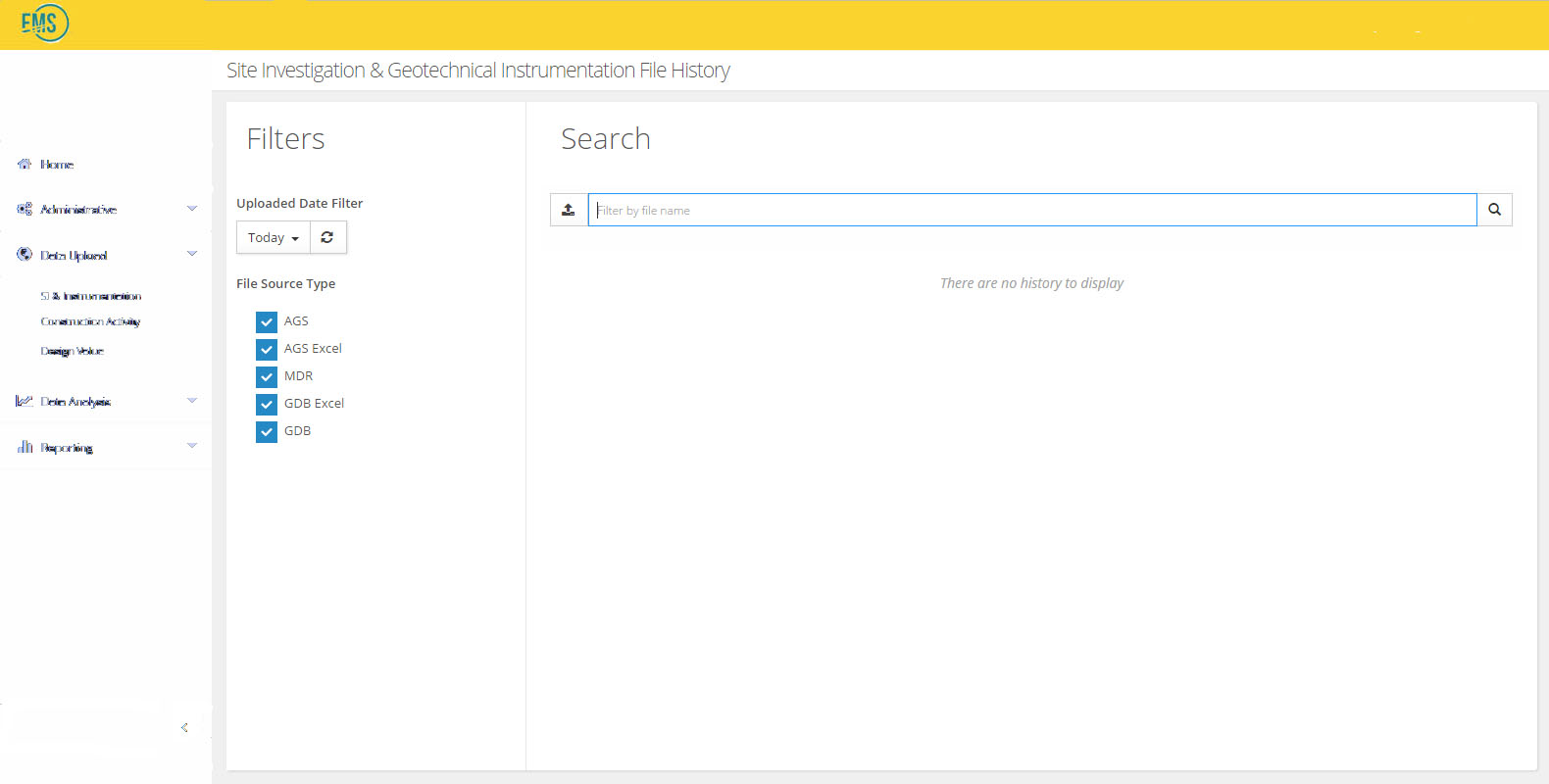Click the GDB Excel label
Viewport: 1549px width, 784px height.
click(x=314, y=404)
